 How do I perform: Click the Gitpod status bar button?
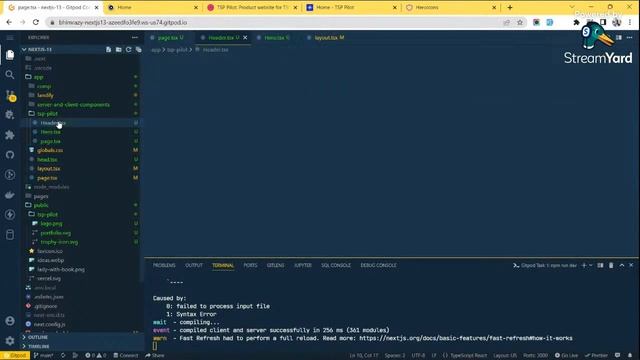pyautogui.click(x=15, y=356)
